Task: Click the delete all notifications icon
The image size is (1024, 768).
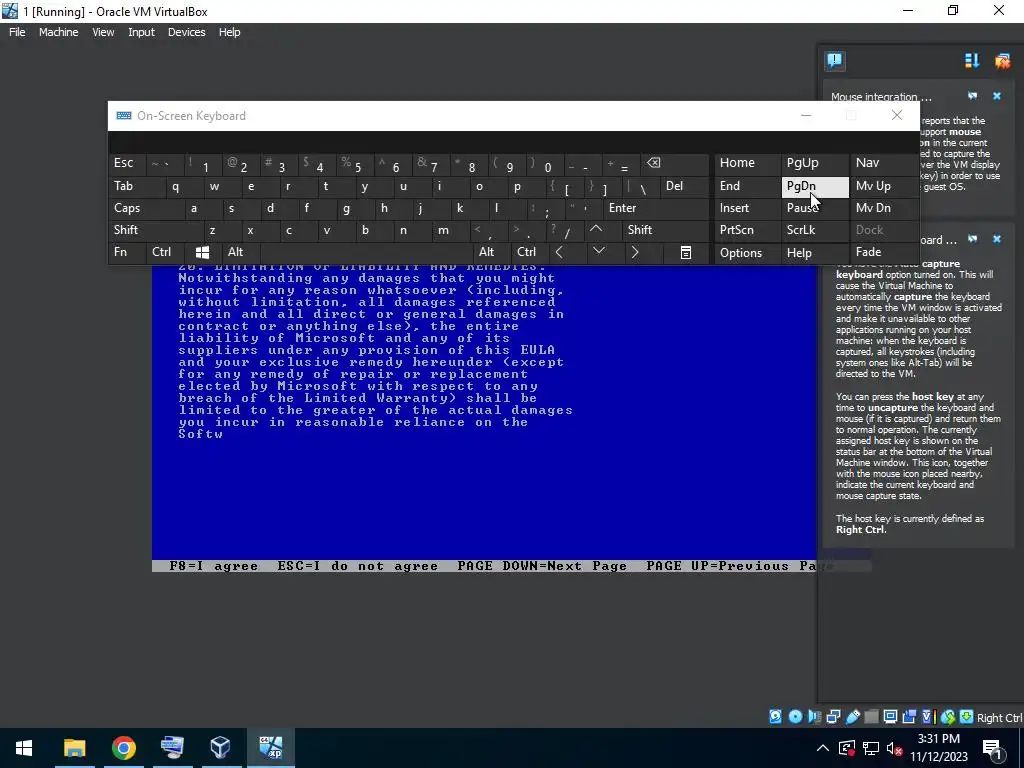Action: [1002, 61]
